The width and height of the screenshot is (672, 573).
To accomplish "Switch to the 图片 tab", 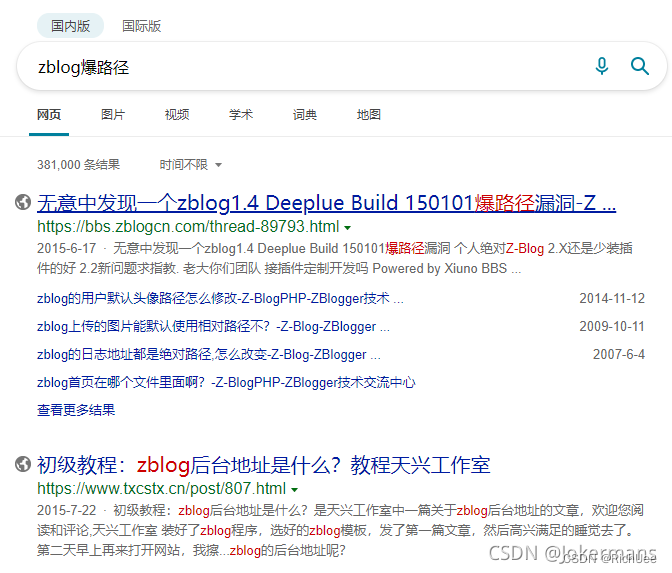I will point(113,114).
